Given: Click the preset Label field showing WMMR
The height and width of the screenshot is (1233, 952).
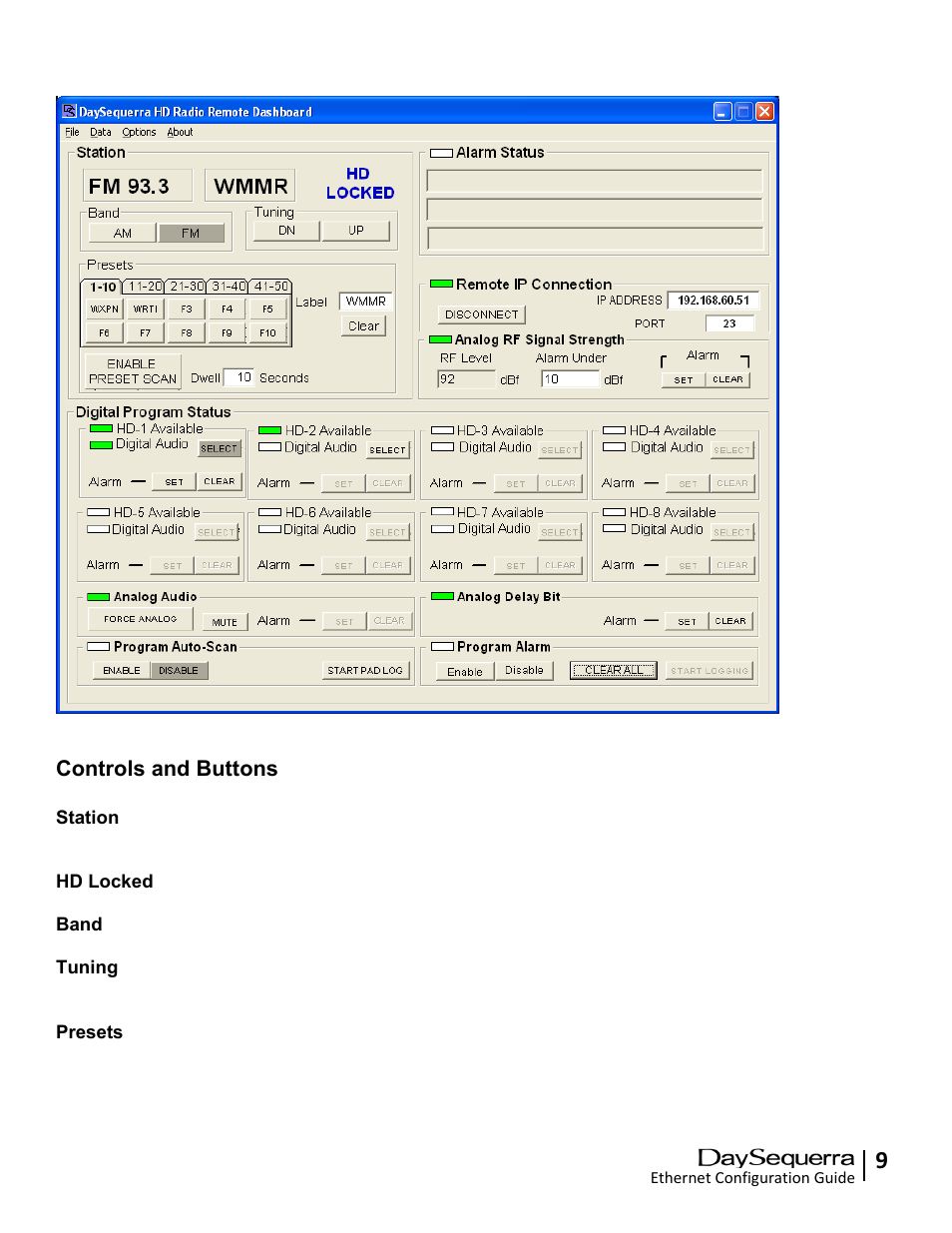Looking at the screenshot, I should (x=366, y=302).
